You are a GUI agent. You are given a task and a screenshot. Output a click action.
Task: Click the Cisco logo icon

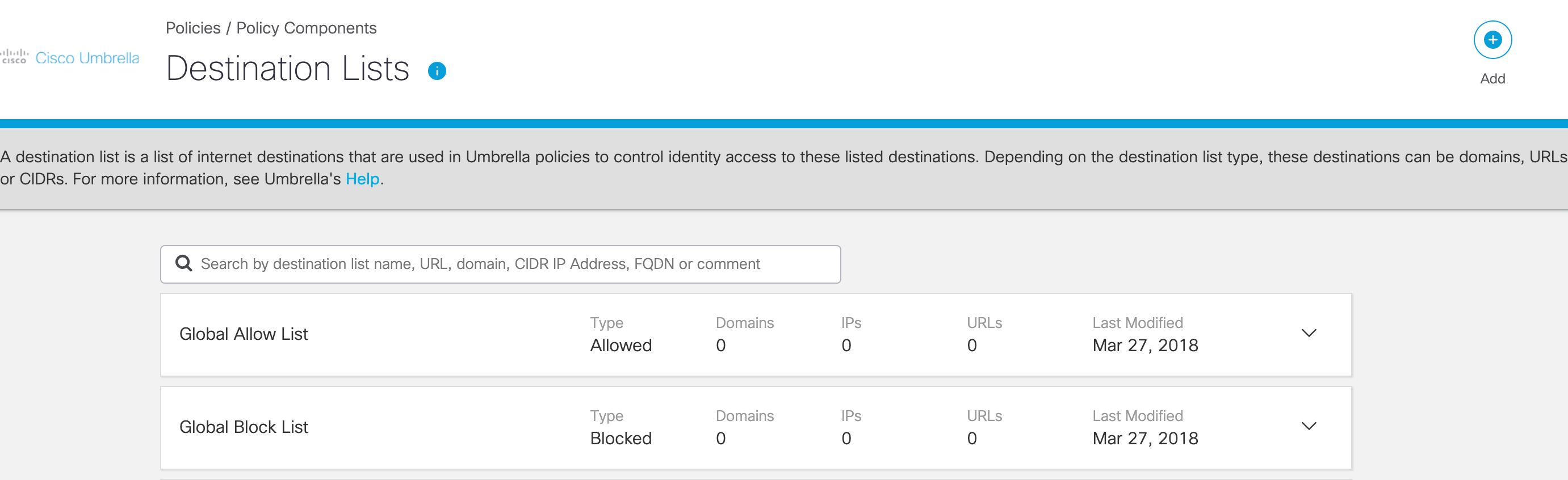point(14,57)
